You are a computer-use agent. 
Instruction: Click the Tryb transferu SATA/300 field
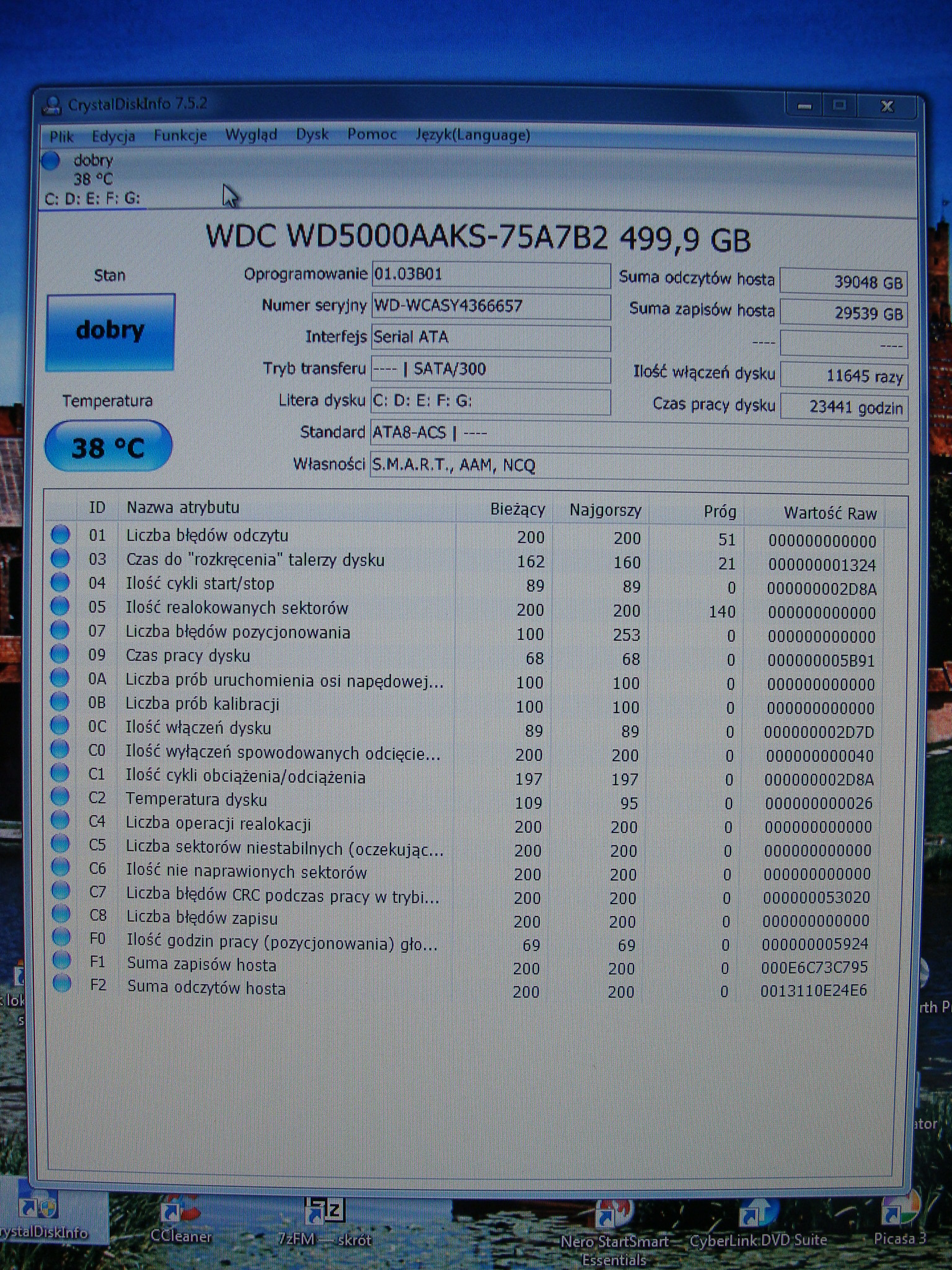coord(491,370)
